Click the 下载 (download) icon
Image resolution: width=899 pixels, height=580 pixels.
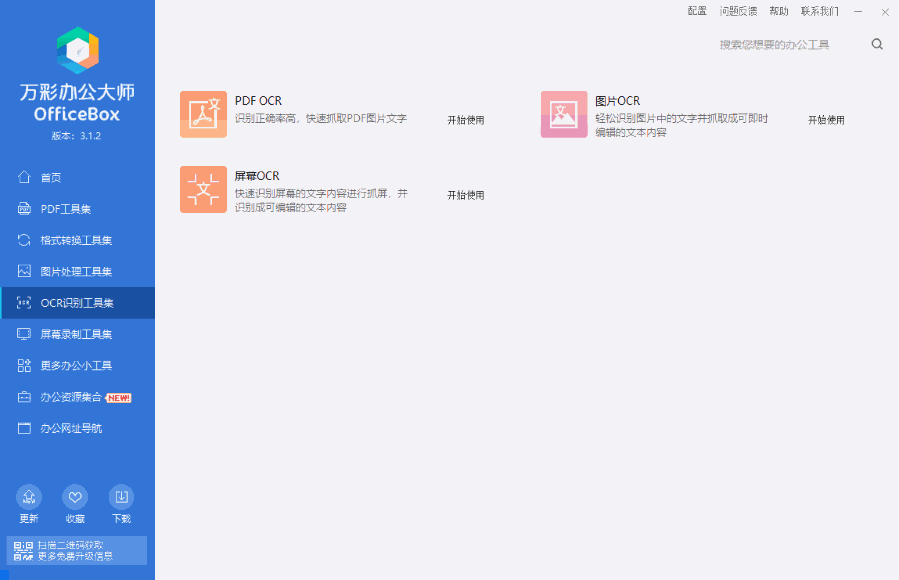[121, 497]
